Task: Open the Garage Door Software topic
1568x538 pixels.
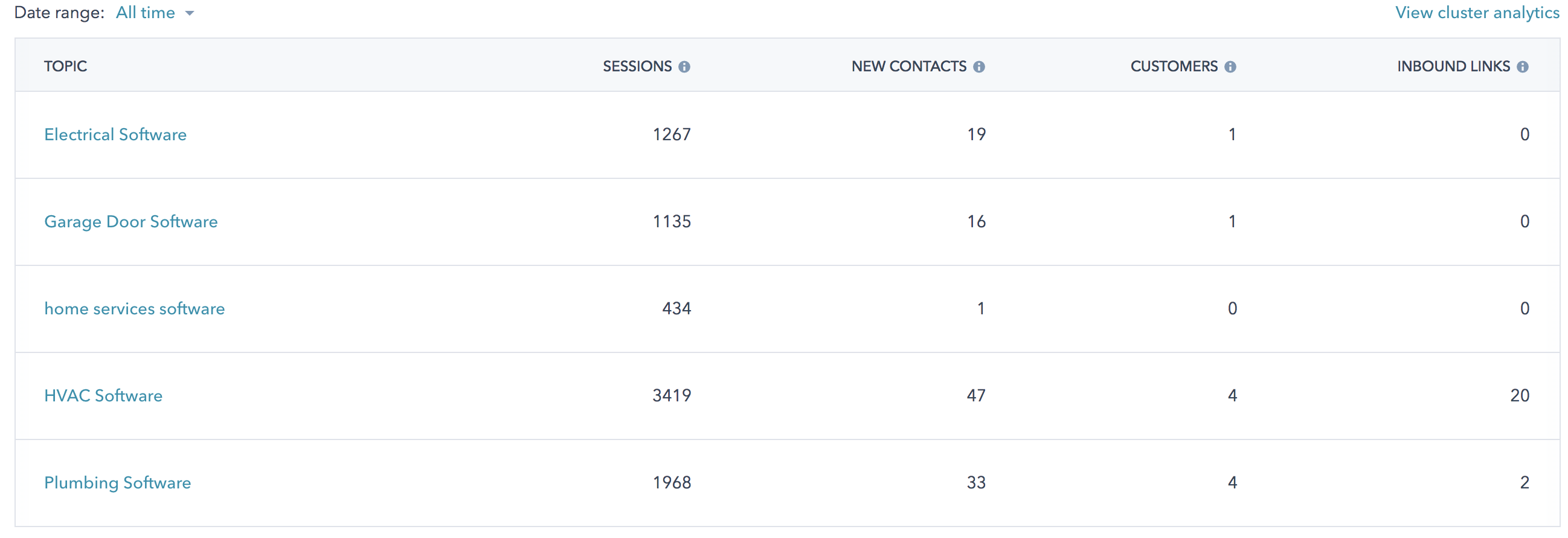Action: click(x=131, y=222)
